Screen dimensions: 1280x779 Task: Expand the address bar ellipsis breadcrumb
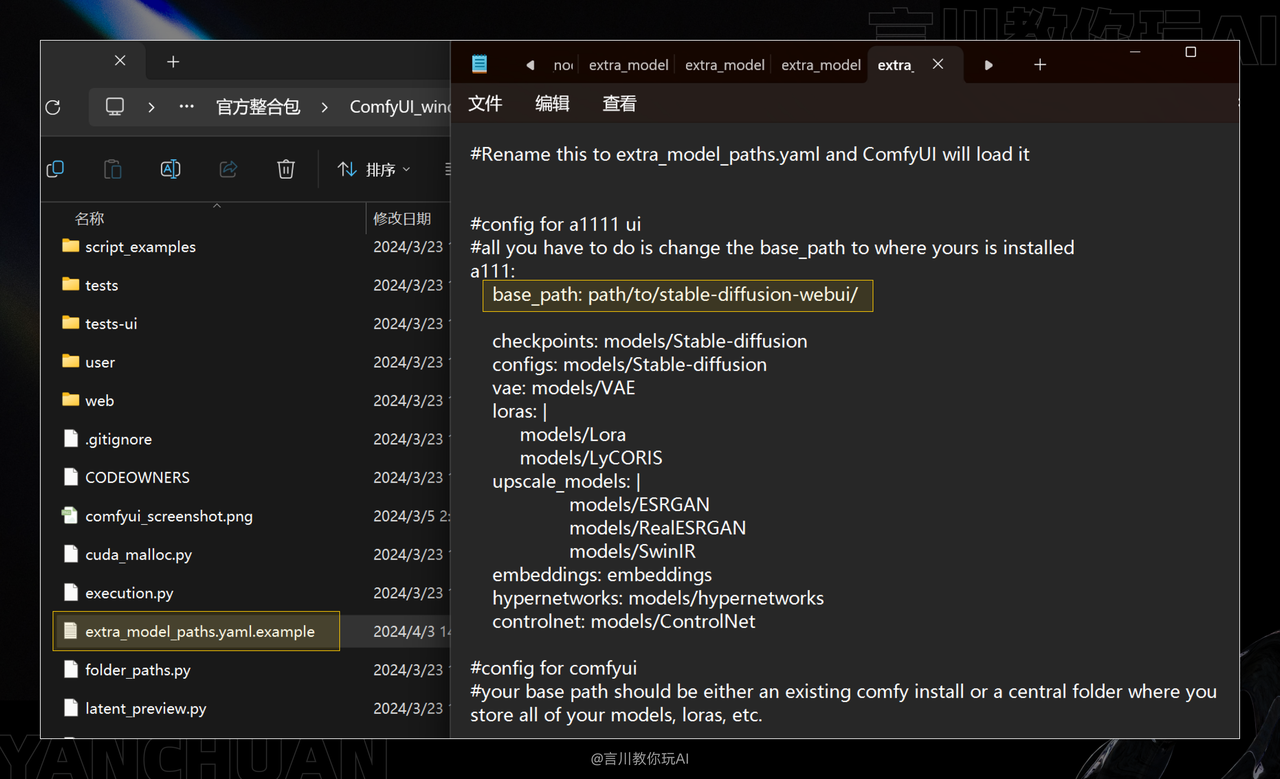click(x=186, y=107)
